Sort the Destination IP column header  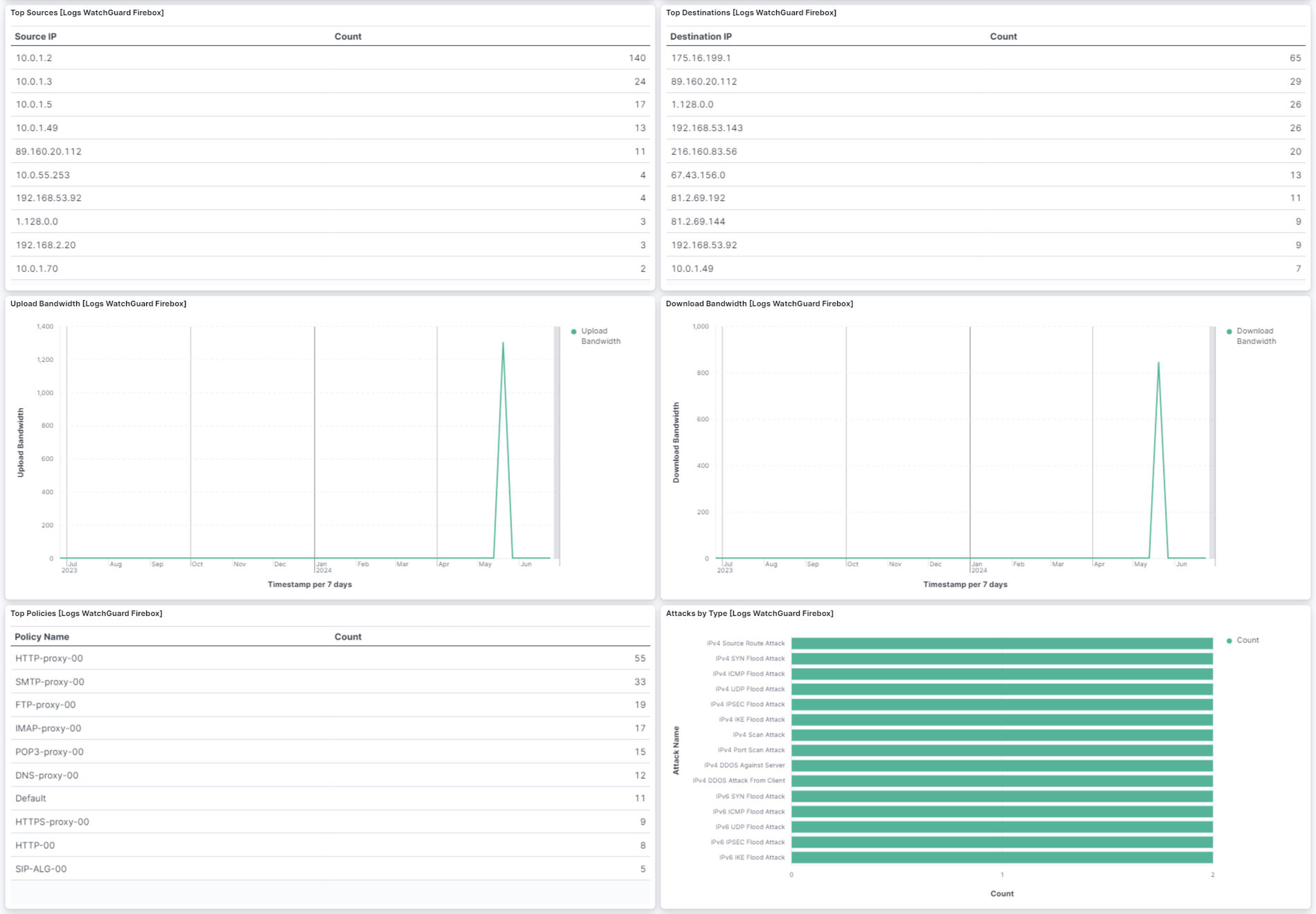point(701,36)
